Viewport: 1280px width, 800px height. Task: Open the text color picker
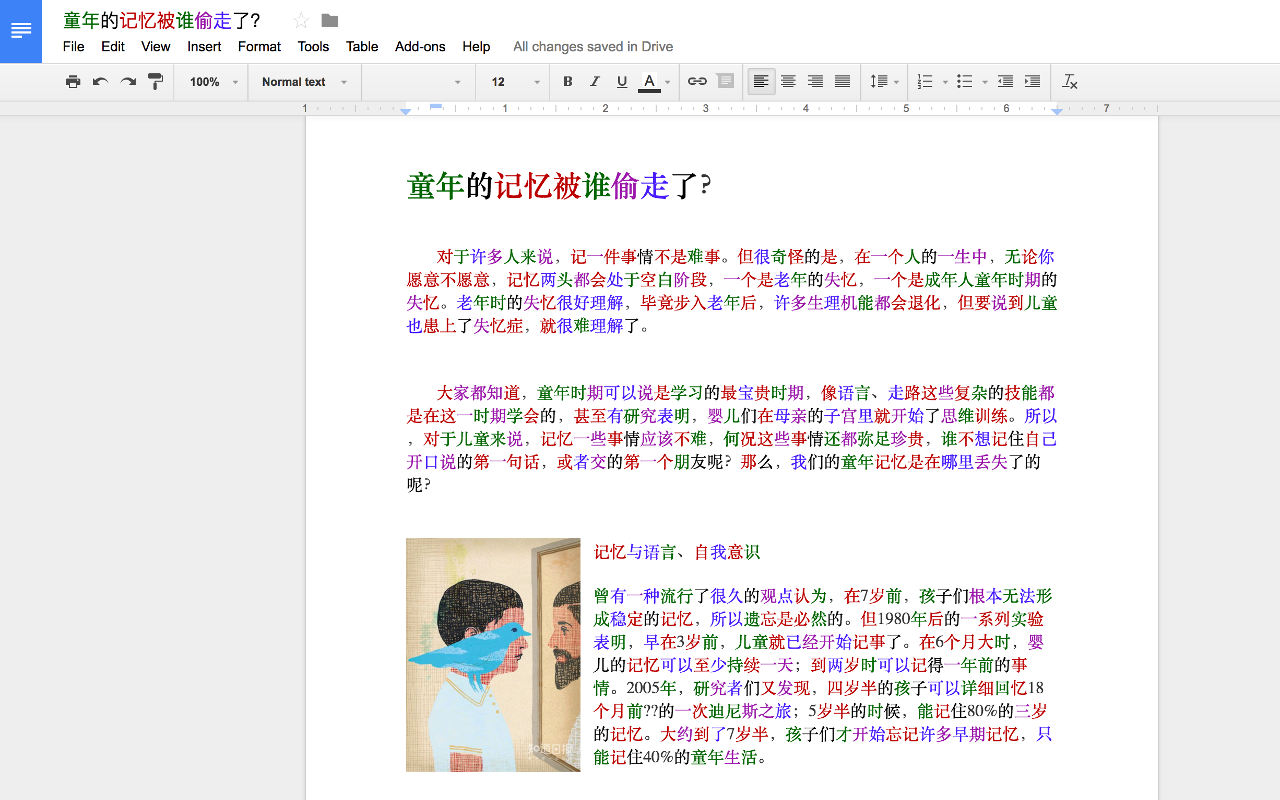tap(650, 81)
